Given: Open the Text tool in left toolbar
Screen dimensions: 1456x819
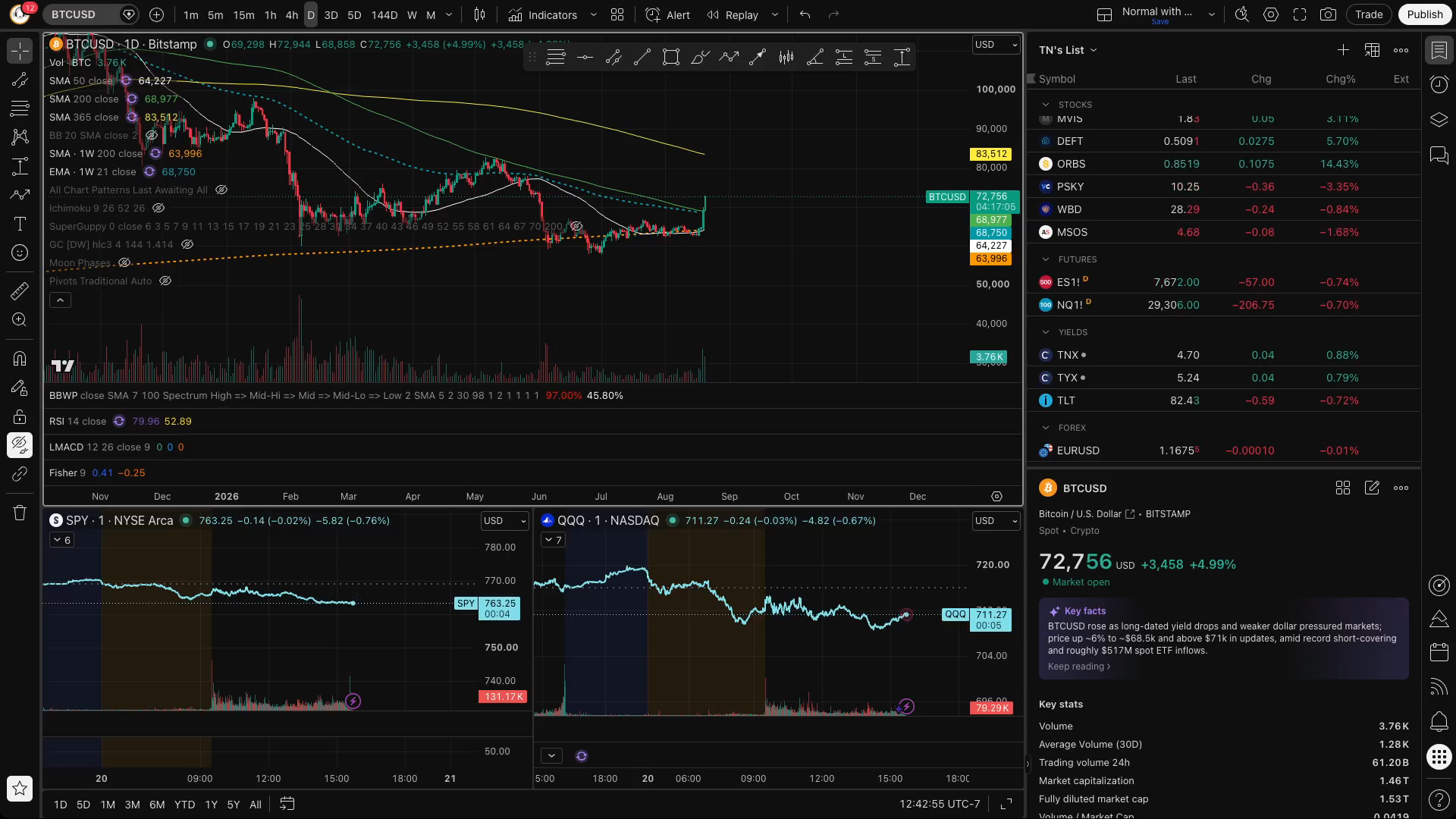Looking at the screenshot, I should coord(20,224).
